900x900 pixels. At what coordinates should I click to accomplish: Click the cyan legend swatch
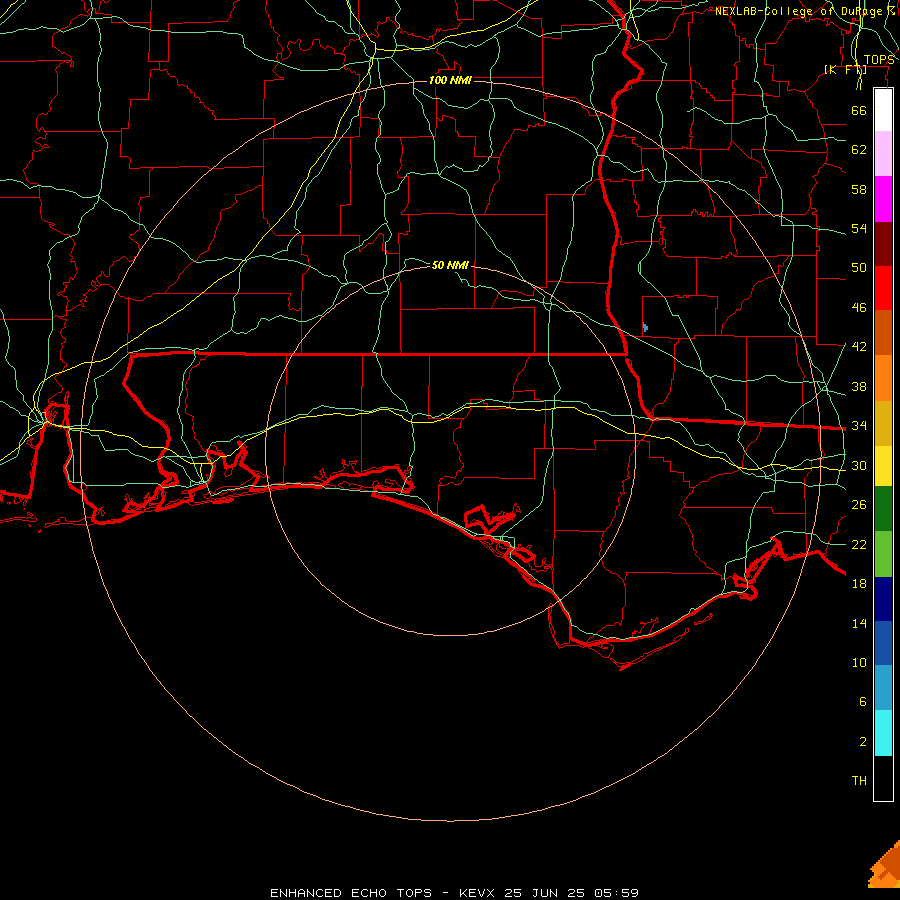point(883,733)
